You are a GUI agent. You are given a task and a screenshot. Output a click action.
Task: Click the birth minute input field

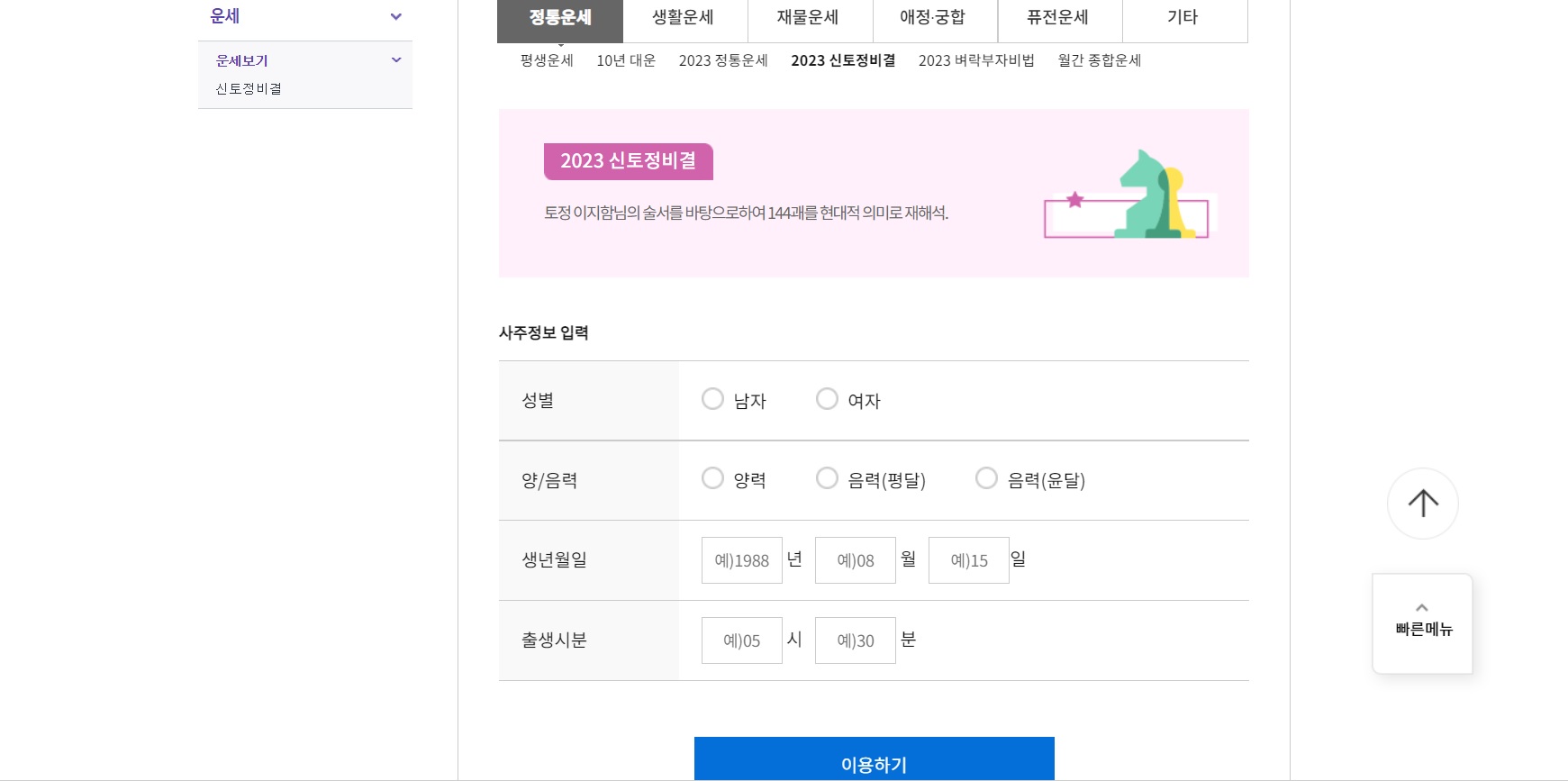pyautogui.click(x=854, y=640)
